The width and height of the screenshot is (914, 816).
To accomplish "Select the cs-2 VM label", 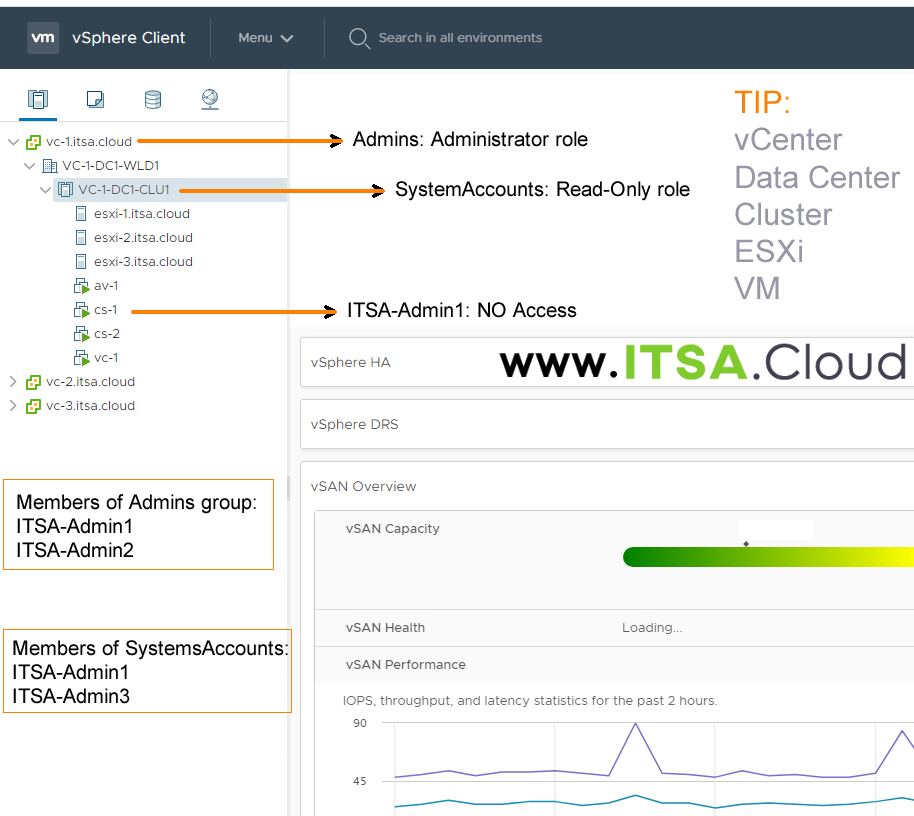I will pyautogui.click(x=107, y=333).
